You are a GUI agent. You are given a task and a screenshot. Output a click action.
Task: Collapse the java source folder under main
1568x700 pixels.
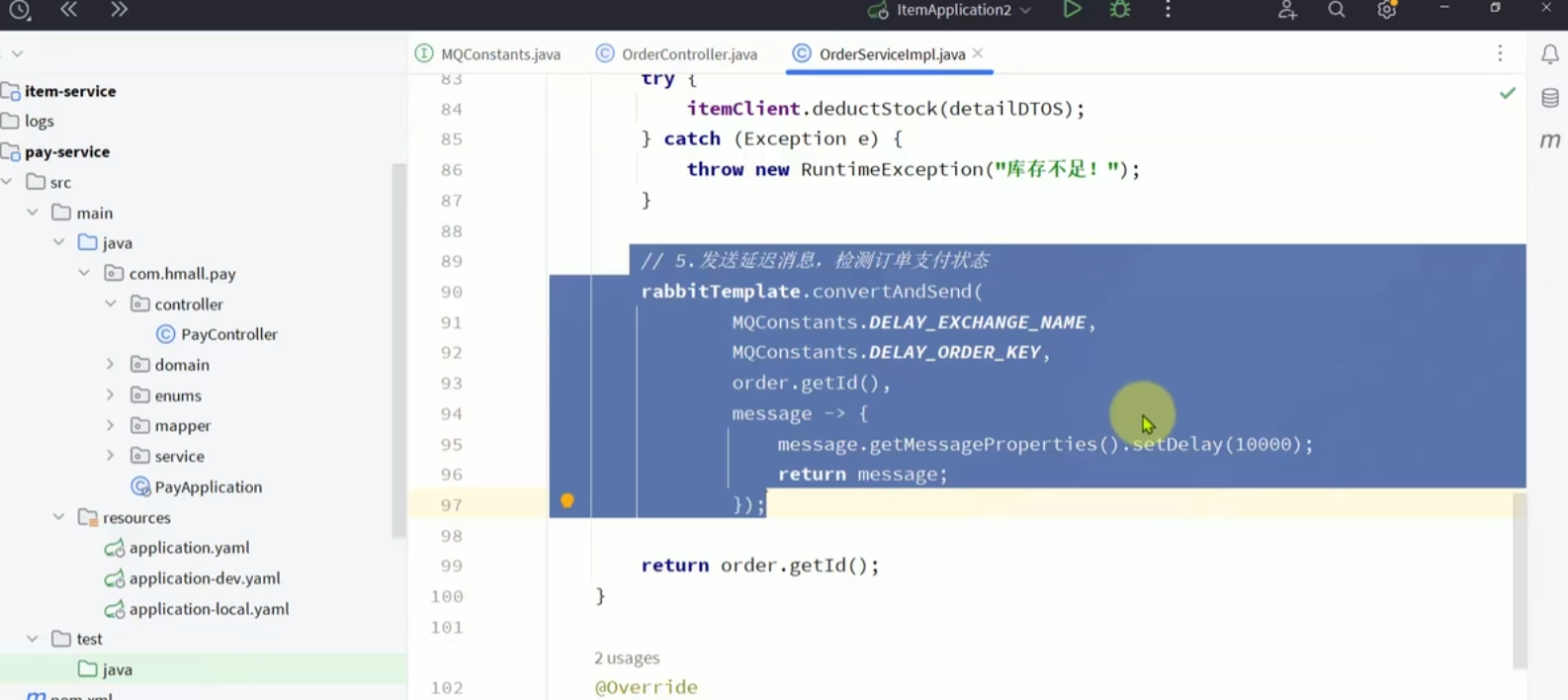pos(58,242)
